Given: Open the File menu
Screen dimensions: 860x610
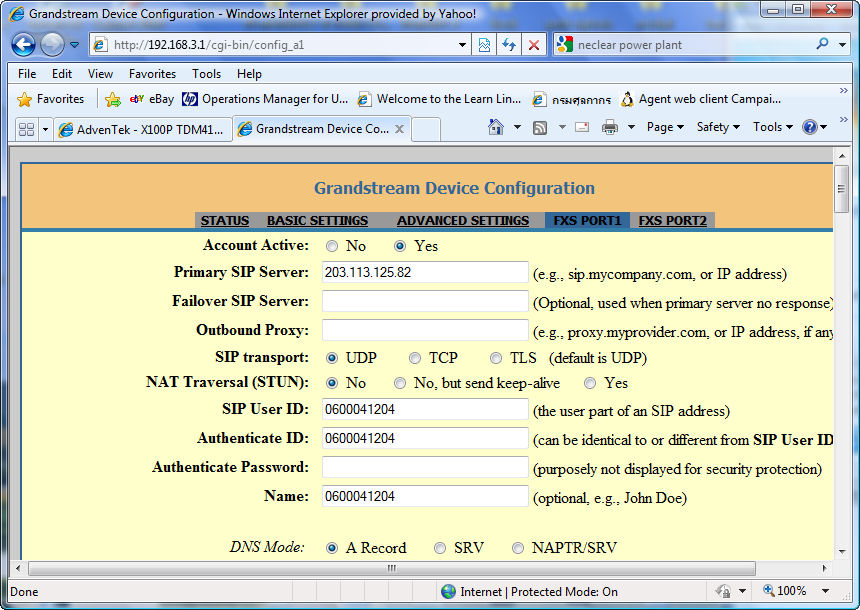Looking at the screenshot, I should [x=27, y=74].
